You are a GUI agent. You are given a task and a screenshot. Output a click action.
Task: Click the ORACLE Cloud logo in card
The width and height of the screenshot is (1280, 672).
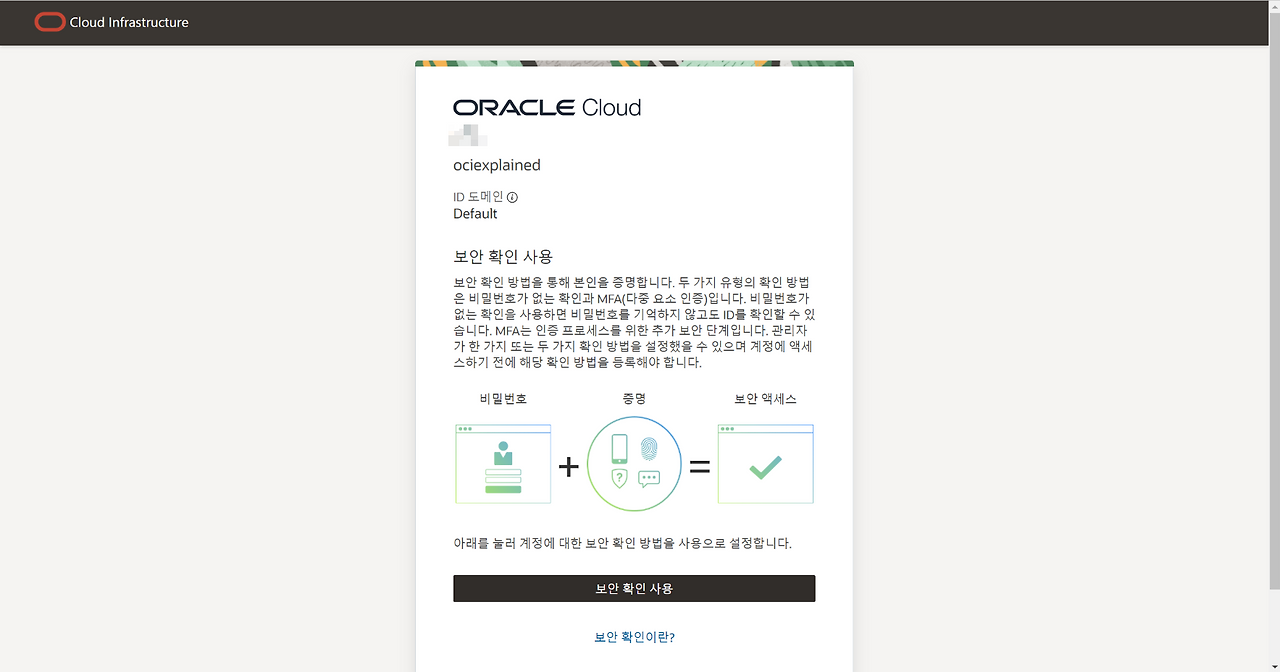pyautogui.click(x=547, y=108)
